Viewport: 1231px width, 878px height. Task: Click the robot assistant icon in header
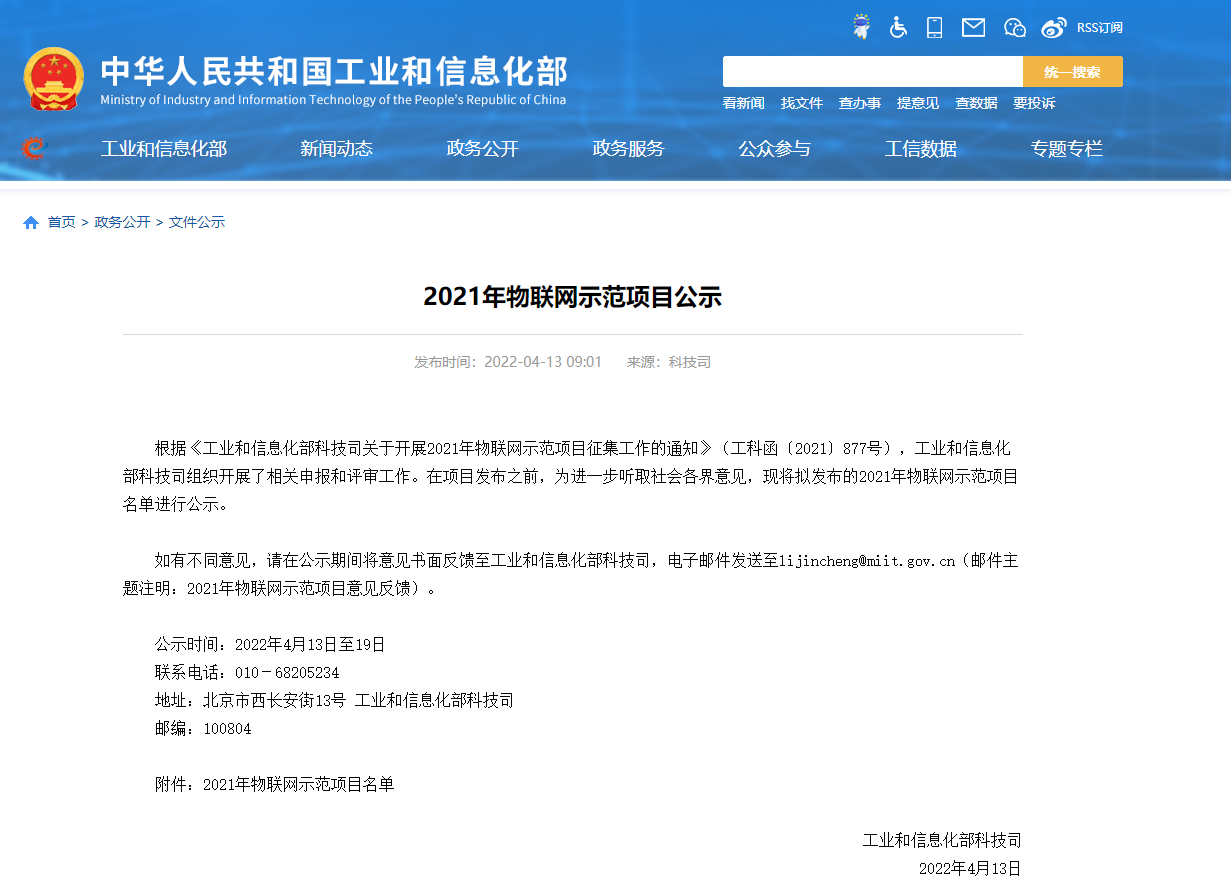(x=860, y=27)
